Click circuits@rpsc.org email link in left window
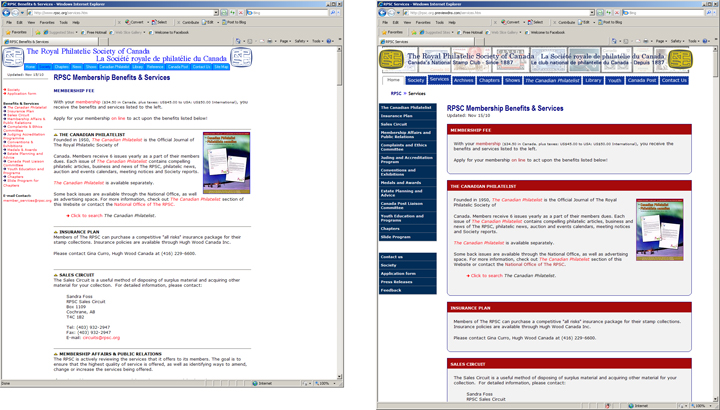The height and width of the screenshot is (410, 720). 101,337
